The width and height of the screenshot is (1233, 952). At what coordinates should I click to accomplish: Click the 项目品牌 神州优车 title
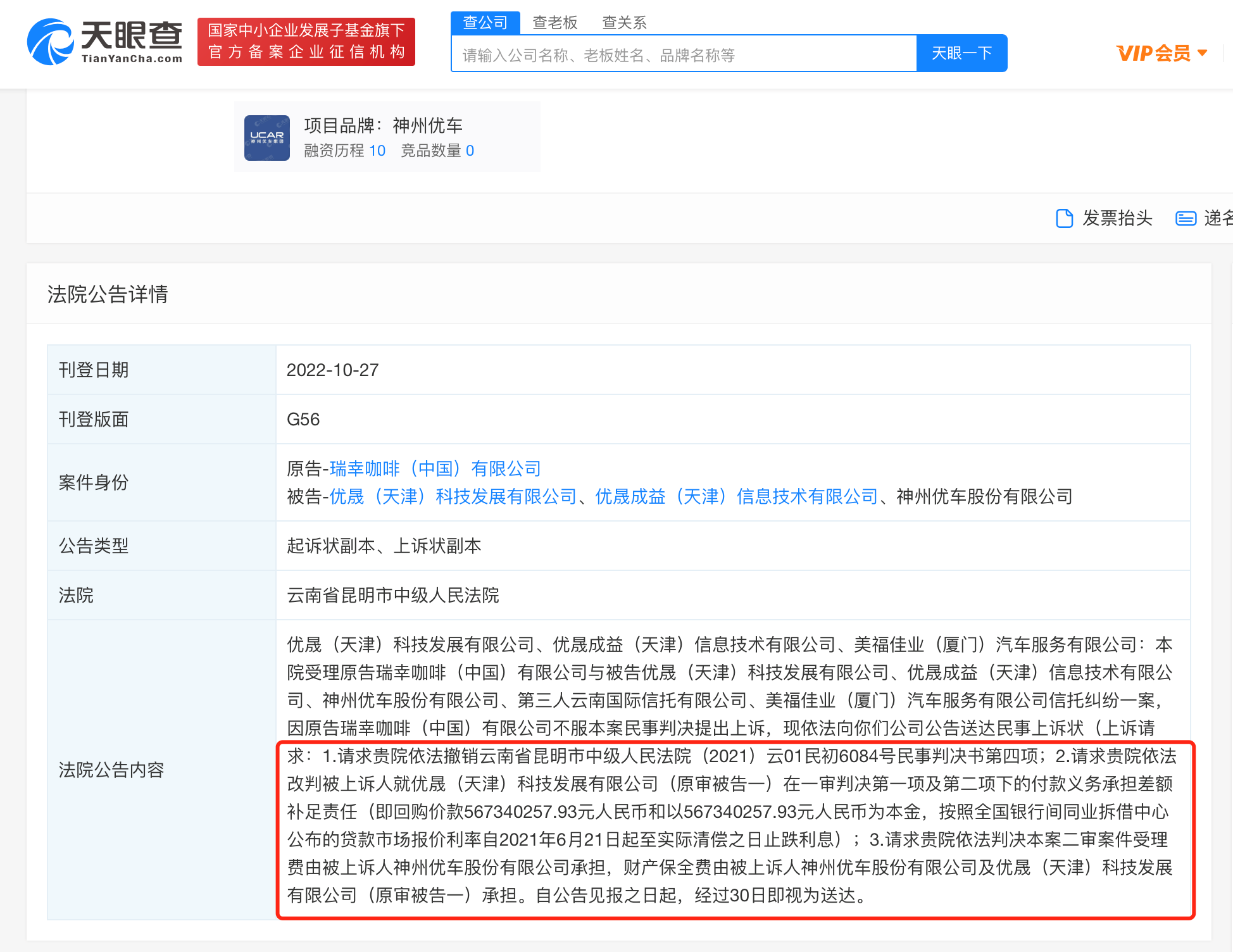(x=383, y=125)
